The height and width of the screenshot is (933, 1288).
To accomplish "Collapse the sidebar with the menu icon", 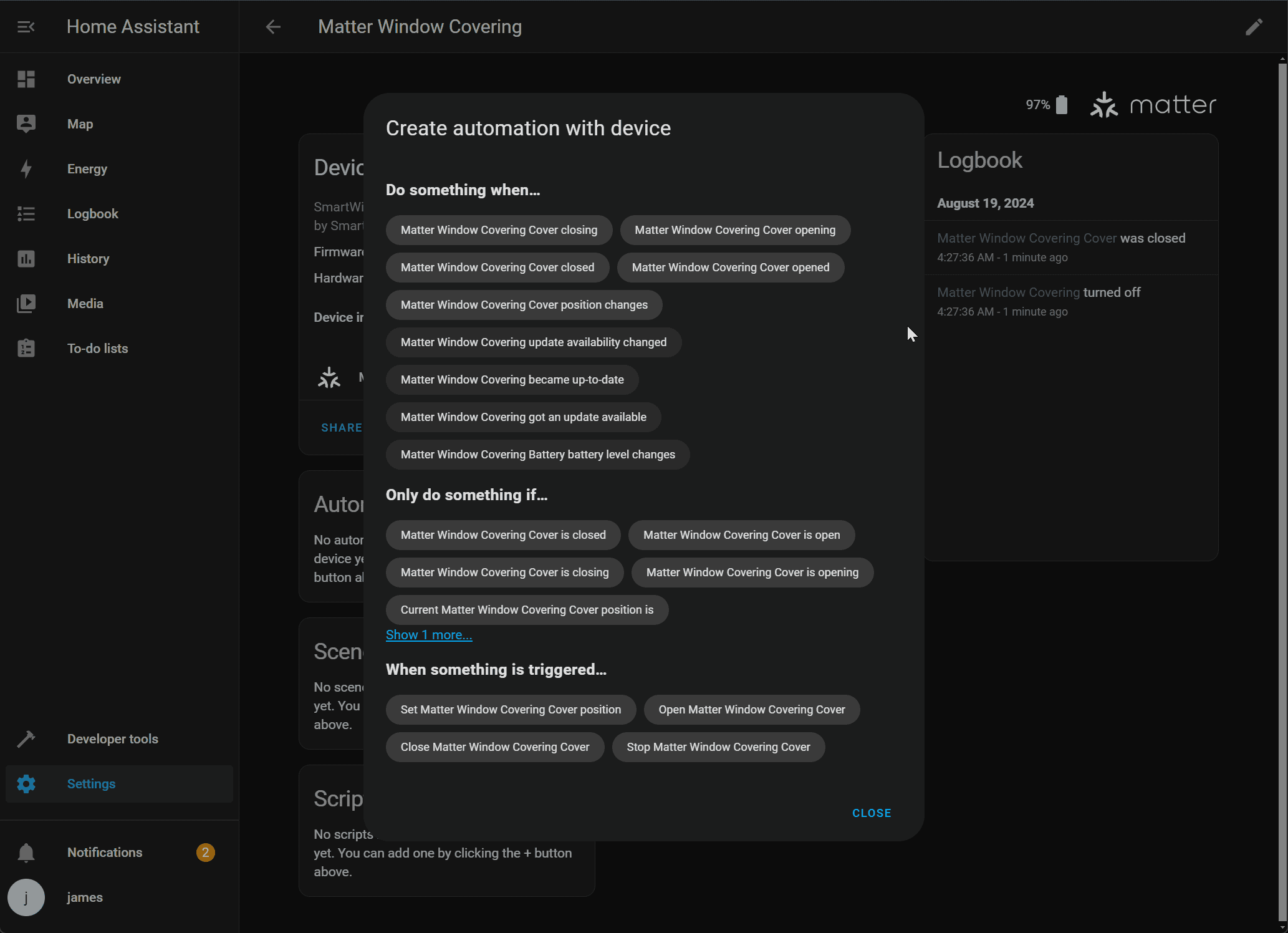I will [x=26, y=27].
